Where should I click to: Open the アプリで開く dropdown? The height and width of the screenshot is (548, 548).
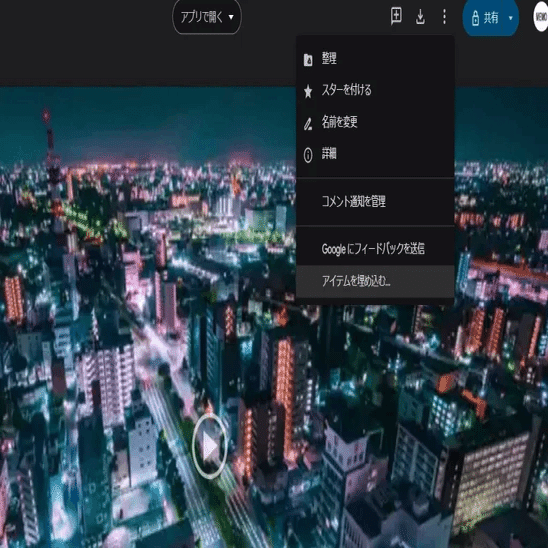tap(207, 16)
